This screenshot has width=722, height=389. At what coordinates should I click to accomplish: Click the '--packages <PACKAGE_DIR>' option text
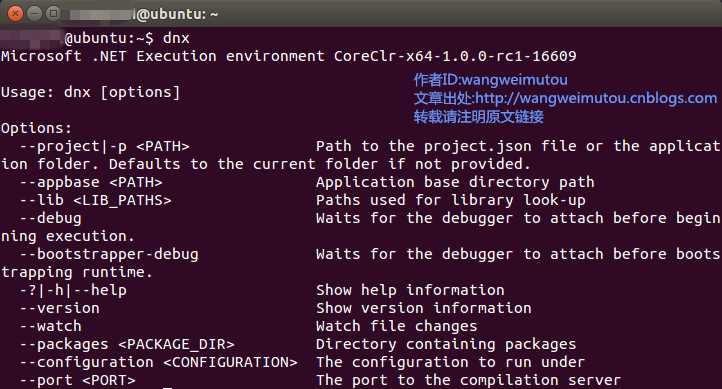click(x=127, y=344)
